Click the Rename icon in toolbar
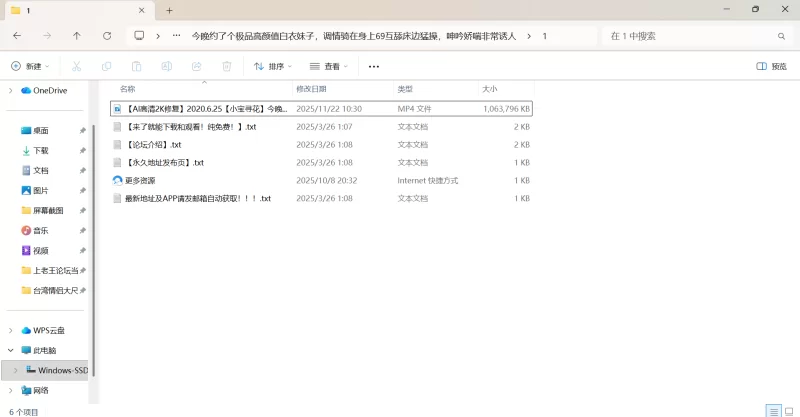Image resolution: width=800 pixels, height=417 pixels. pyautogui.click(x=166, y=66)
